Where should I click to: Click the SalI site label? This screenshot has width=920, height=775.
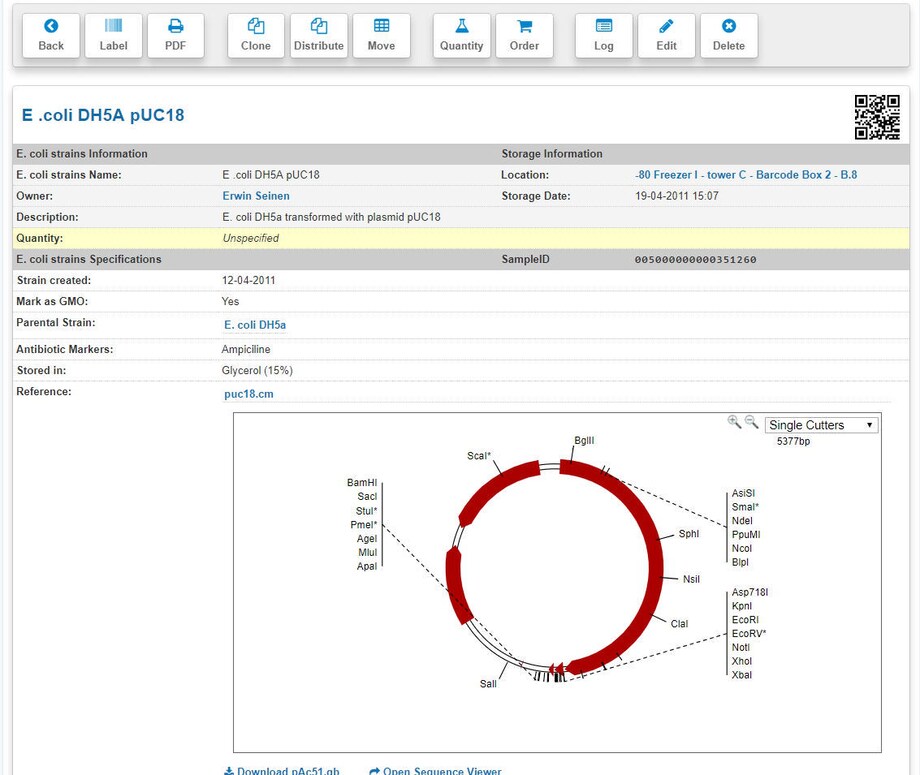coord(488,684)
